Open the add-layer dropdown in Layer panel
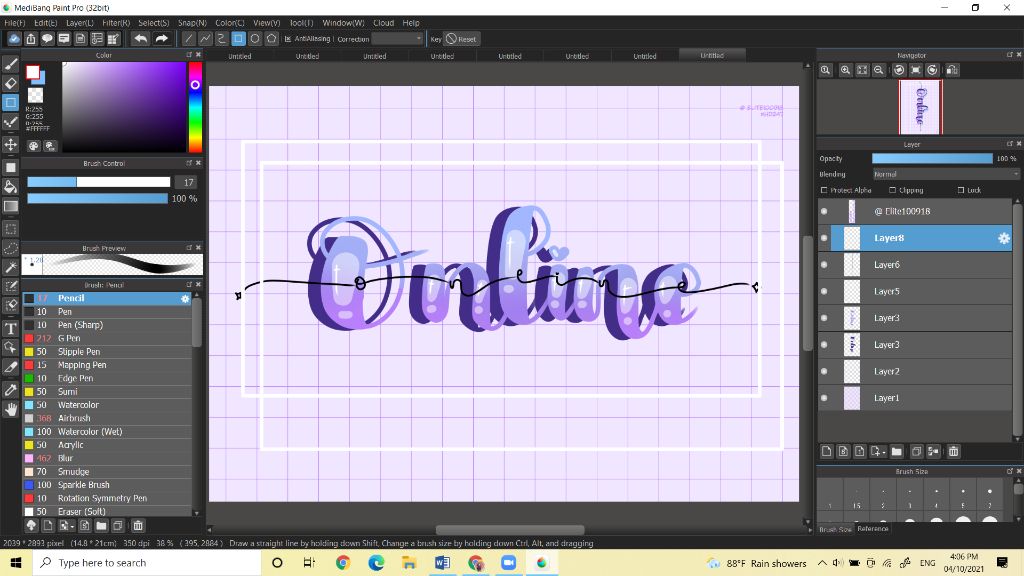 click(878, 451)
